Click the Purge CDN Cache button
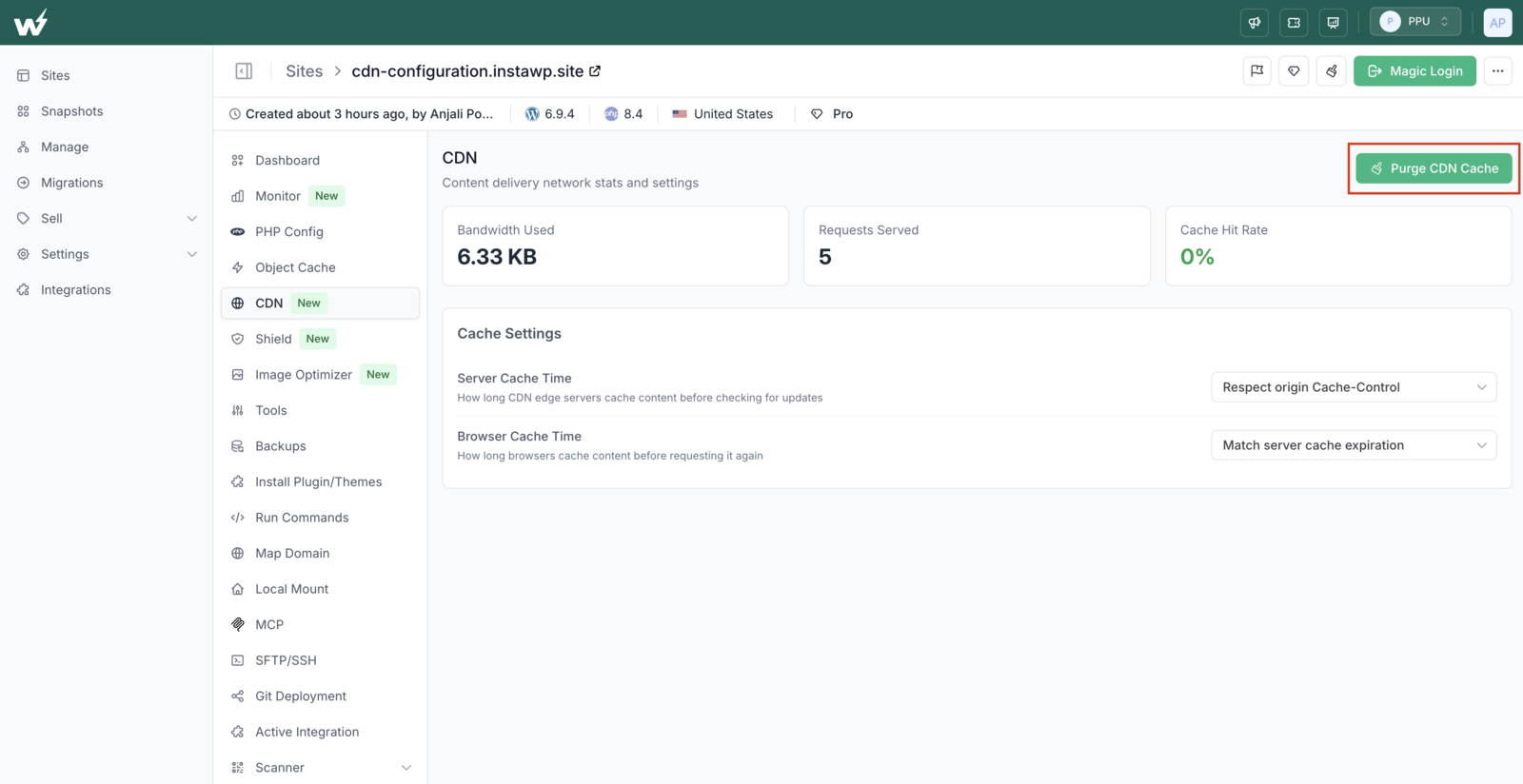 tap(1434, 168)
